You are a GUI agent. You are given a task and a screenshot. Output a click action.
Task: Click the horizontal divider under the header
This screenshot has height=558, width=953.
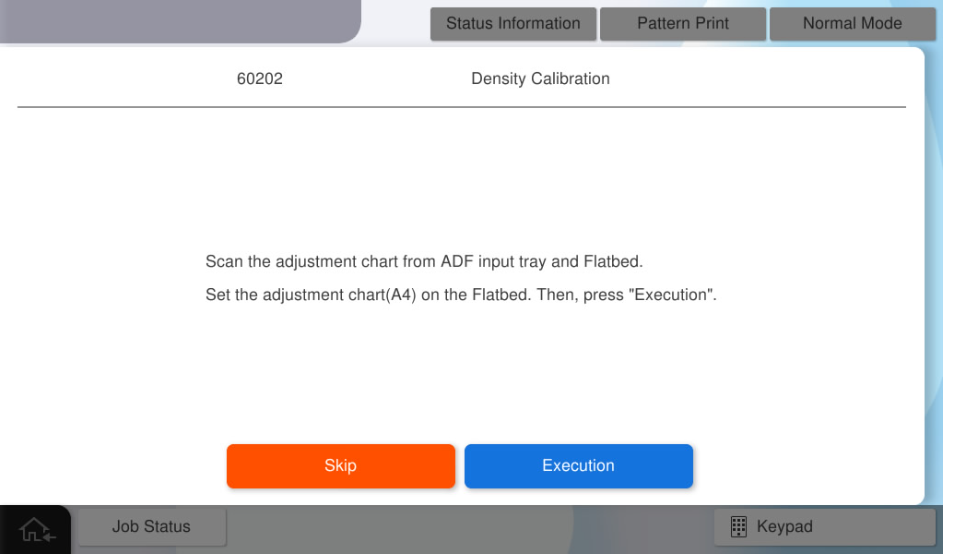point(461,106)
